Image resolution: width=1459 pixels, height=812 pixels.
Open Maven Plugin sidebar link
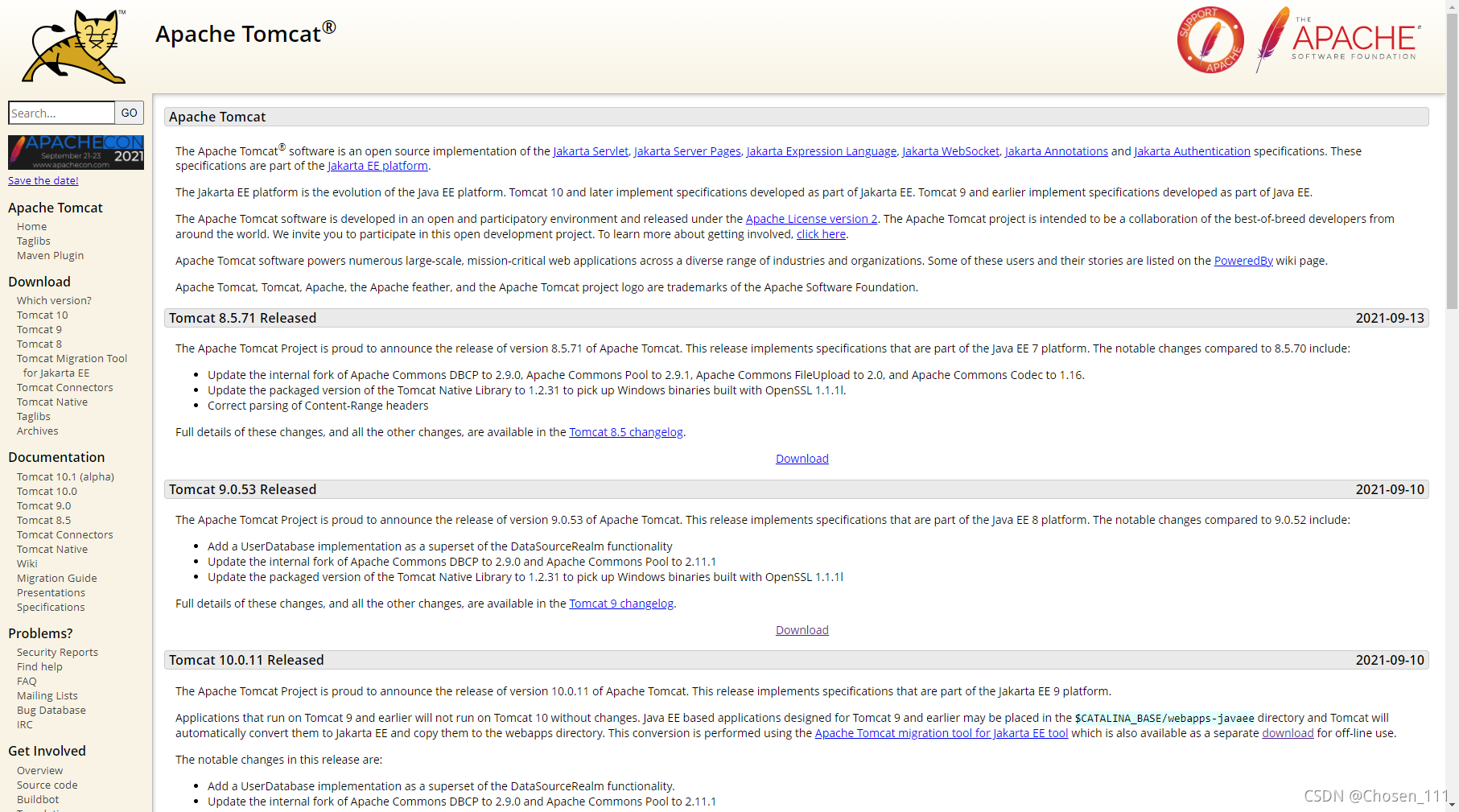[x=50, y=256]
